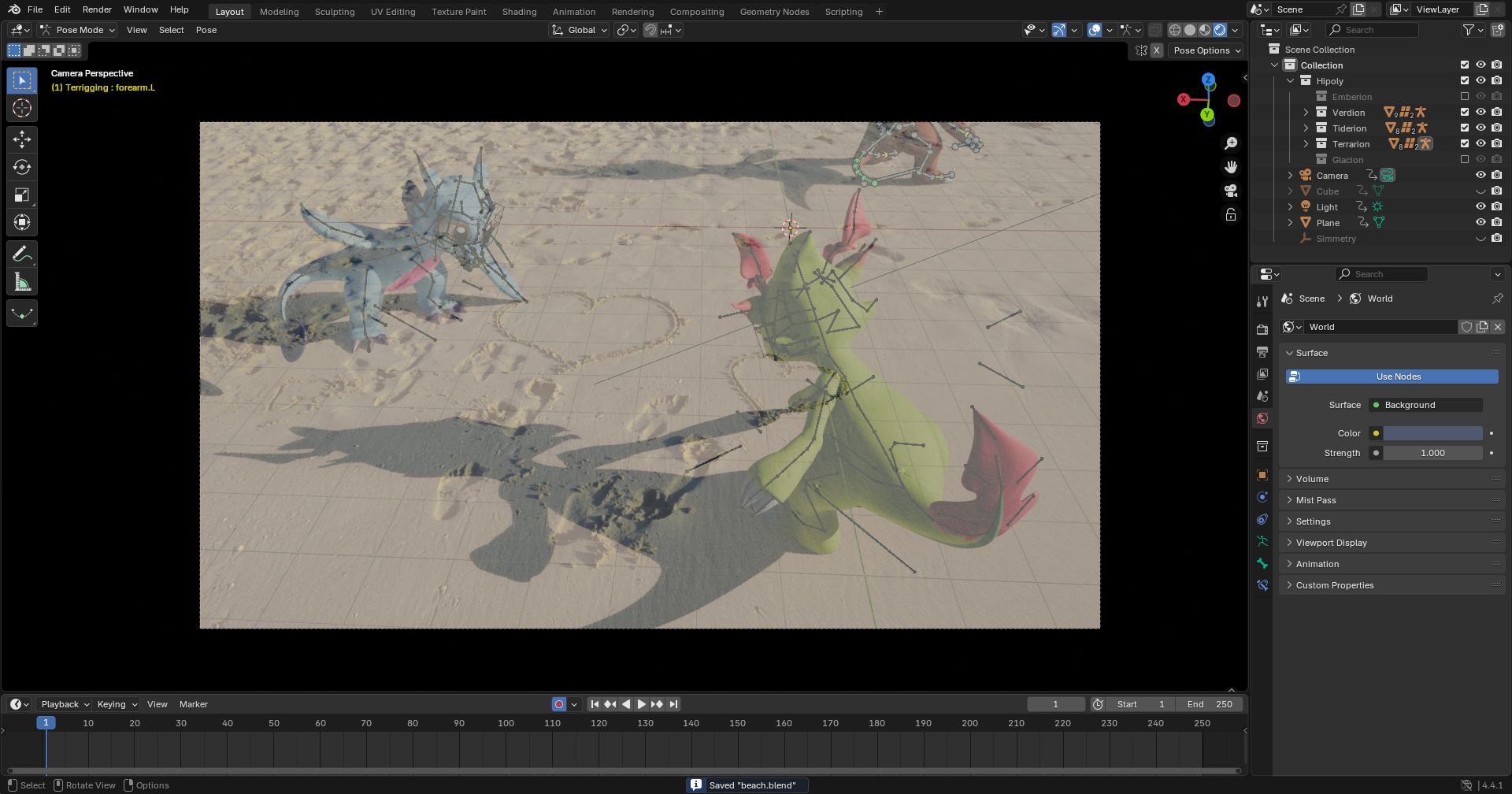The width and height of the screenshot is (1512, 794).
Task: Expand the Volume panel
Action: tap(1392, 479)
